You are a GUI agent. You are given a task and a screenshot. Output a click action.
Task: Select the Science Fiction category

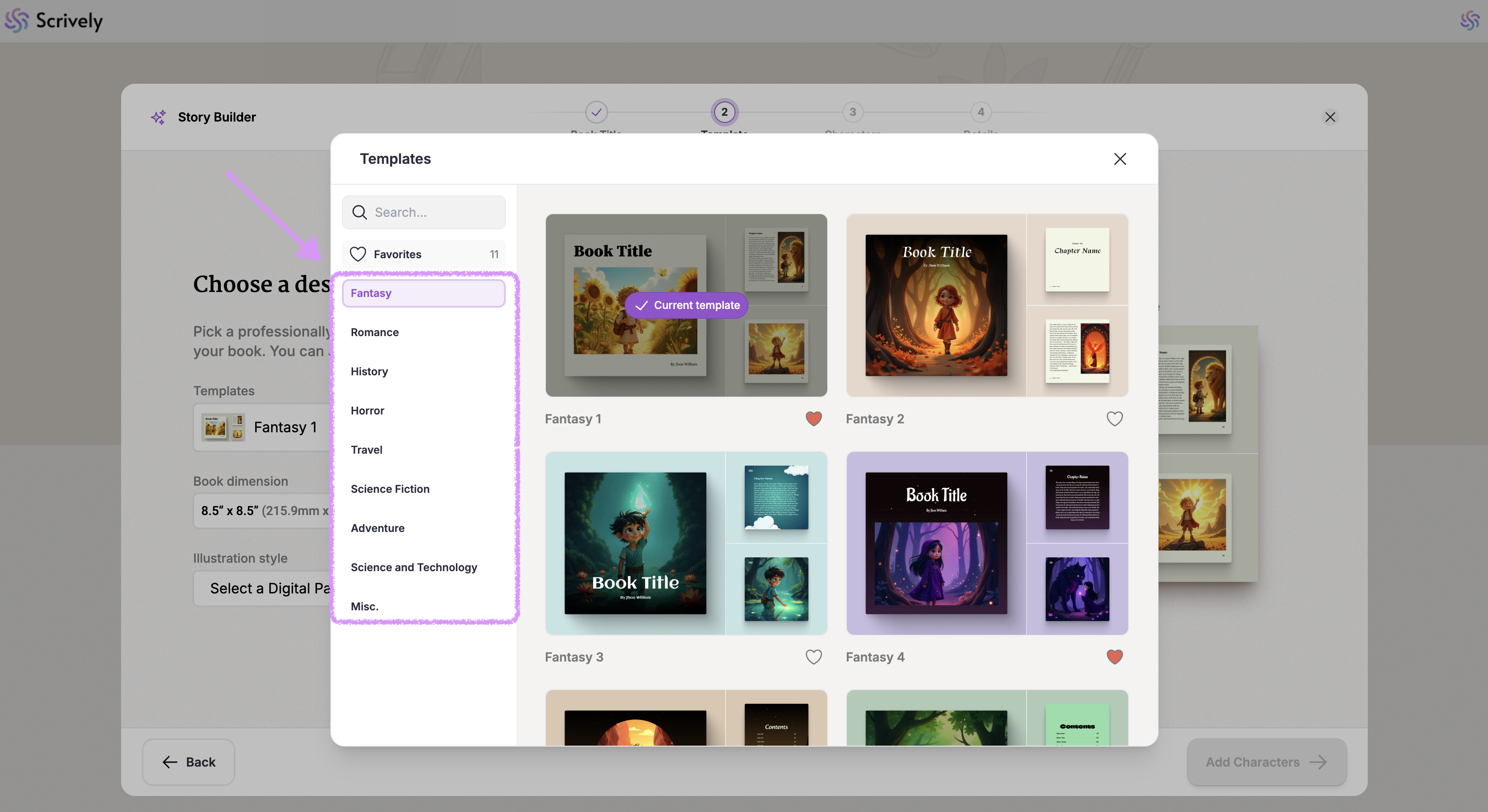(x=390, y=489)
